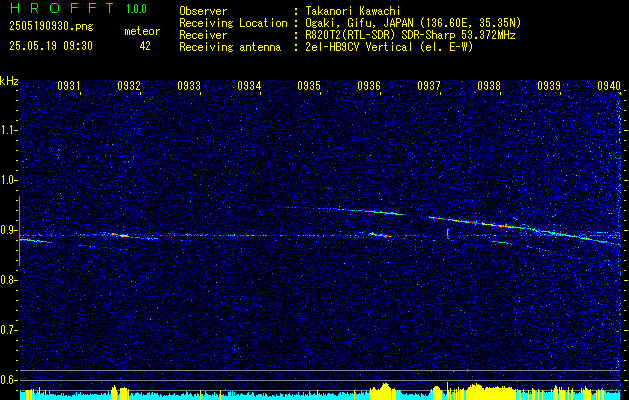Select the file name 2505190930.png
Image resolution: width=629 pixels, height=400 pixels.
51,26
